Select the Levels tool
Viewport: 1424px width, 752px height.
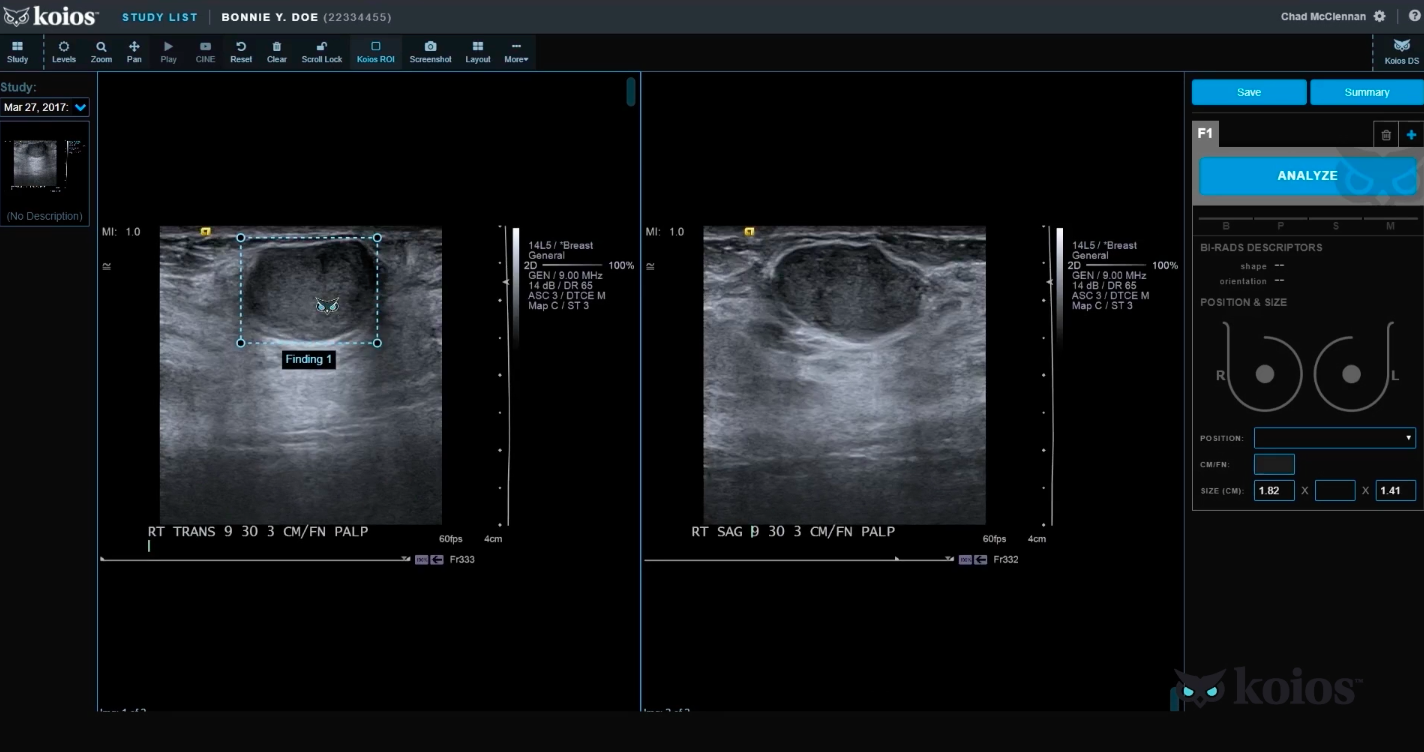[64, 52]
